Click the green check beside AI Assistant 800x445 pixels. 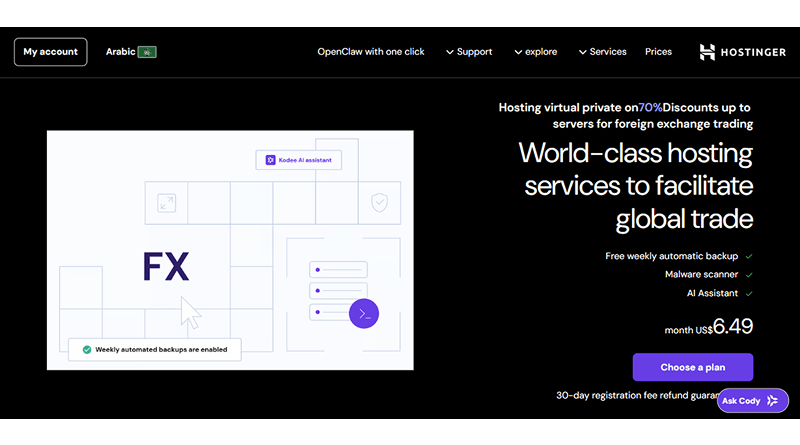coord(748,293)
